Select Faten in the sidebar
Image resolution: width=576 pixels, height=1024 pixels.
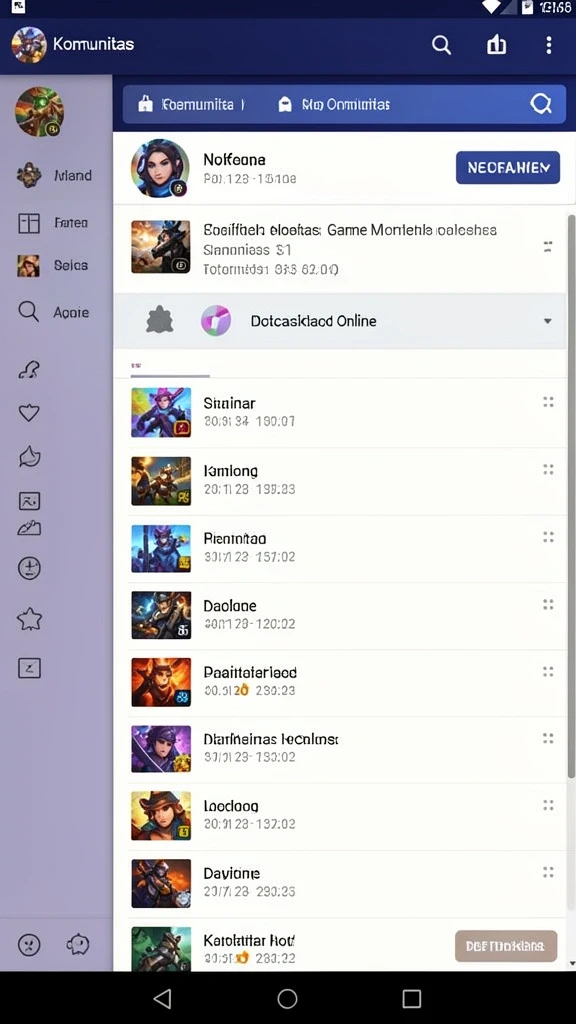(52, 223)
